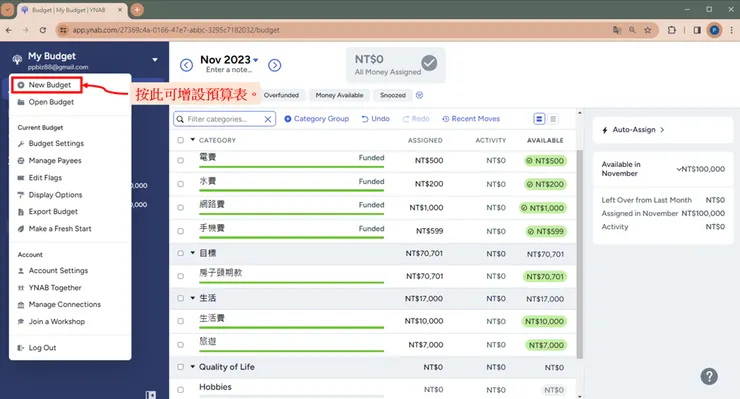Click the NT$500 available pill for 電費
The image size is (740, 399).
coord(546,161)
